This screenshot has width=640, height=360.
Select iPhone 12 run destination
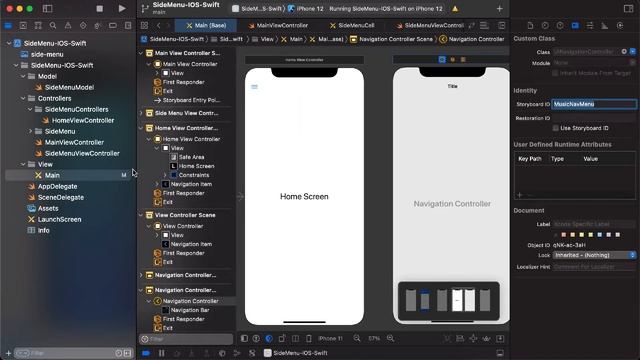coord(306,9)
